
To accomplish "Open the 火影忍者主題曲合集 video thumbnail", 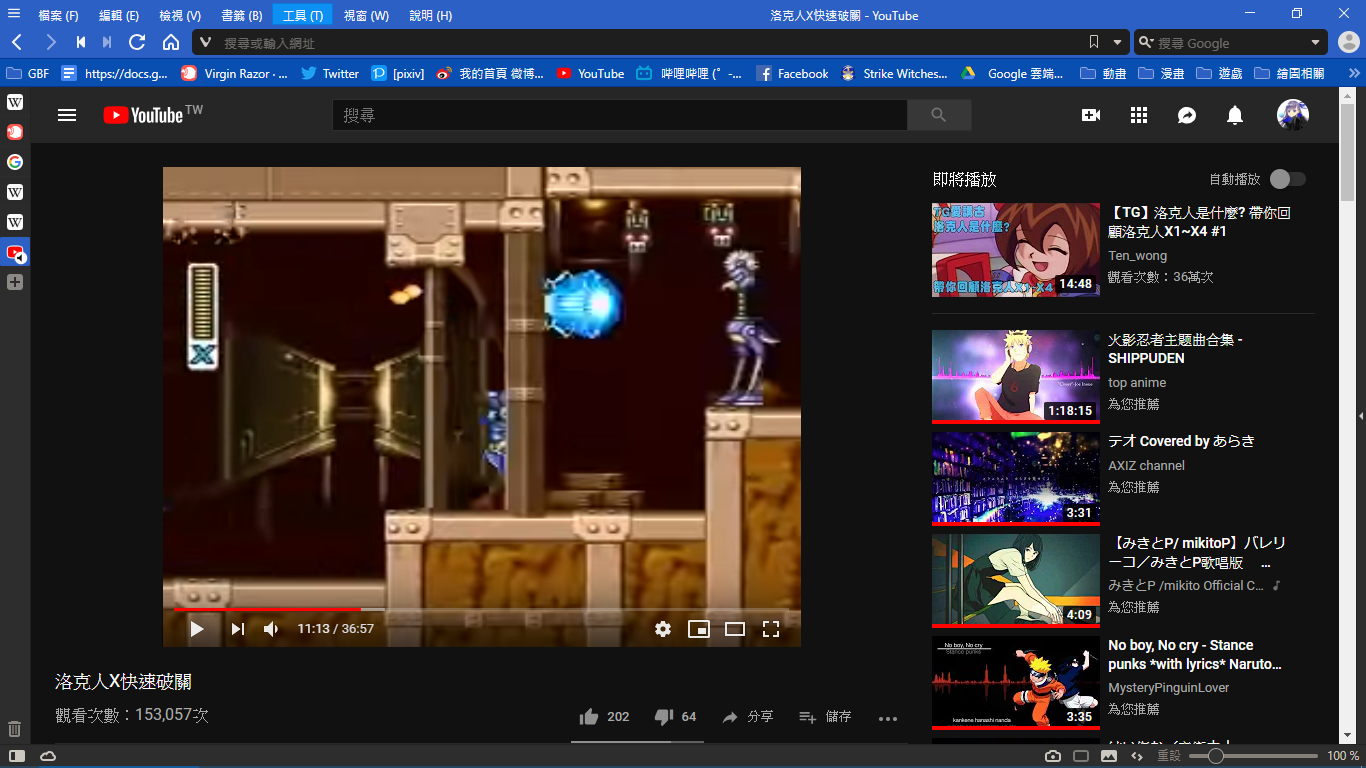I will 1016,376.
